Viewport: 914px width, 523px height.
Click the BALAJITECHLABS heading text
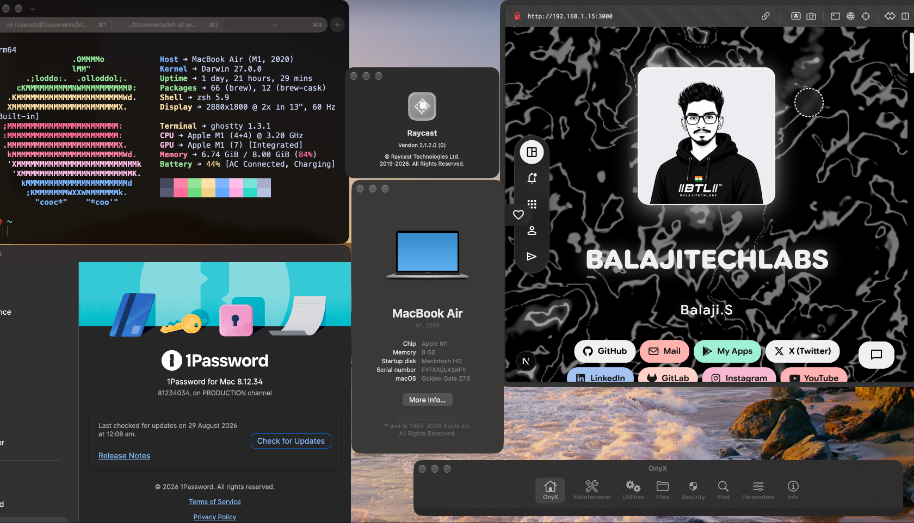click(706, 260)
